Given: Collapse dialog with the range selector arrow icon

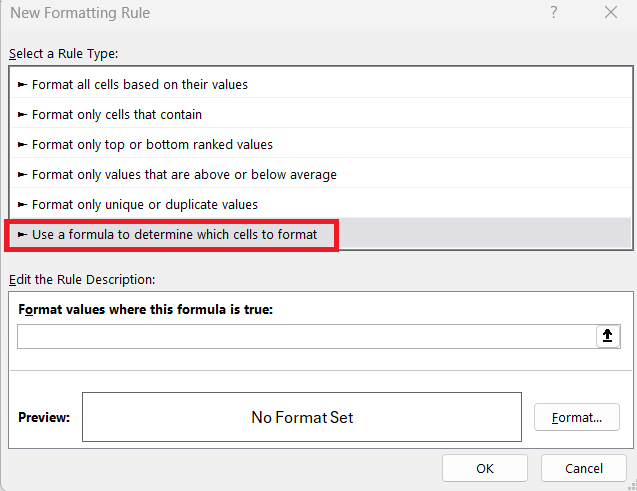Looking at the screenshot, I should (x=608, y=336).
